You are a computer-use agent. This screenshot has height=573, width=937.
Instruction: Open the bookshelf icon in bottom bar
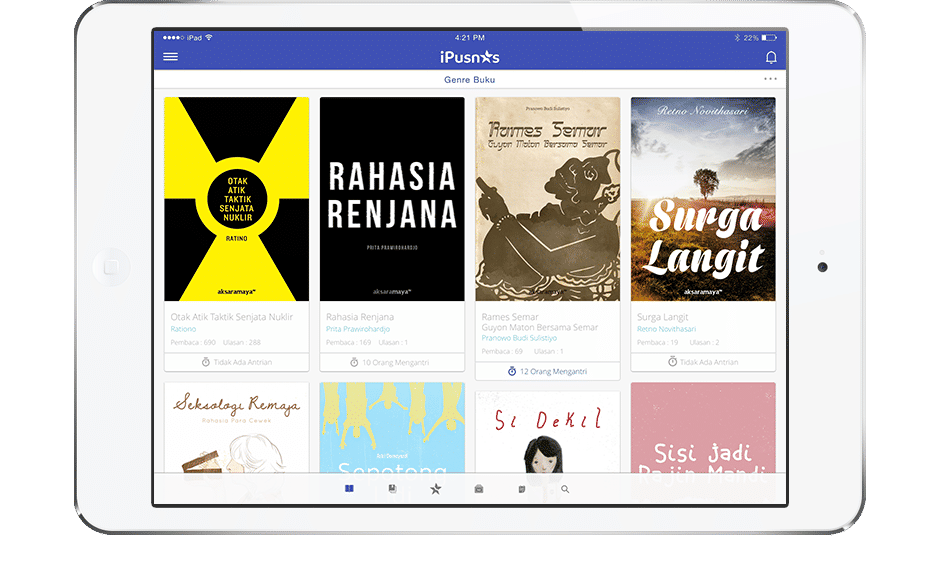click(393, 489)
